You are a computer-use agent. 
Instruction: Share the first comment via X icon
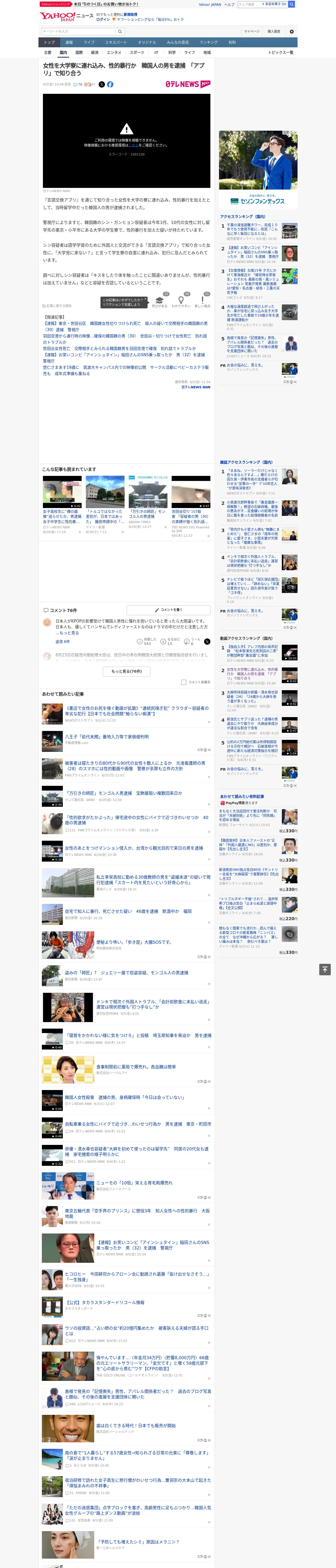point(207,642)
